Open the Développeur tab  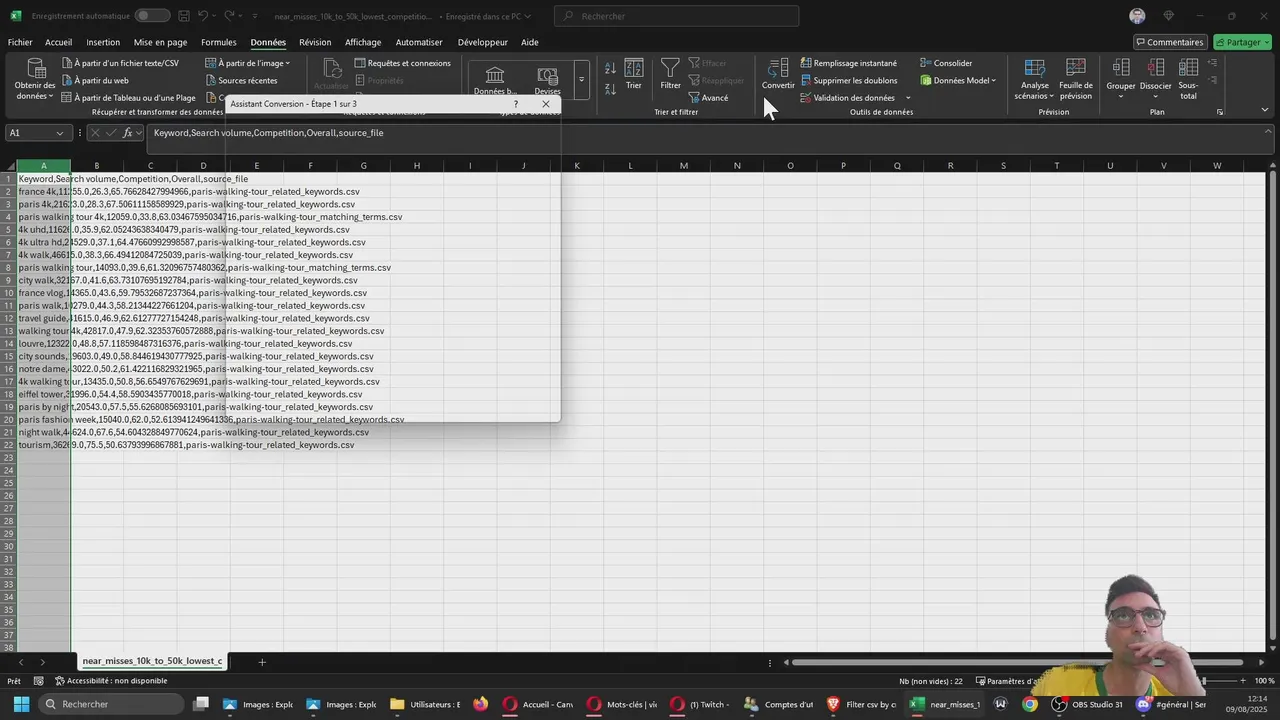pos(483,42)
